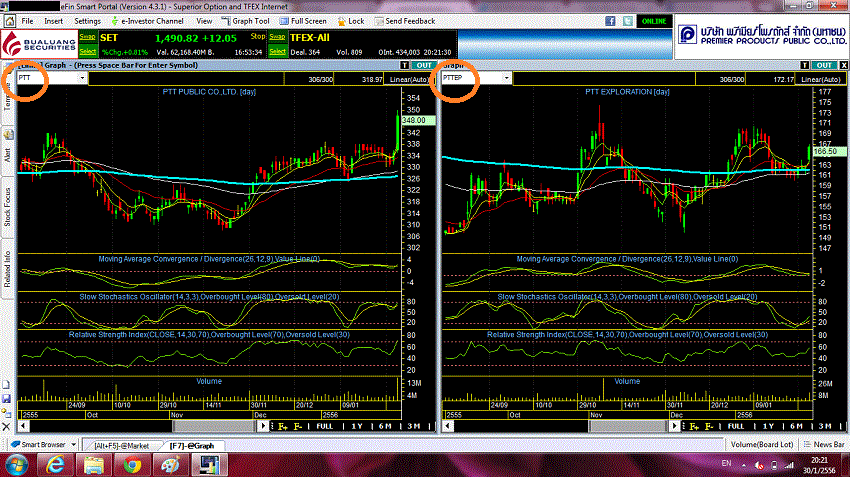The width and height of the screenshot is (850, 477).
Task: Expand the PTT symbol dropdown arrow
Action: [x=82, y=78]
